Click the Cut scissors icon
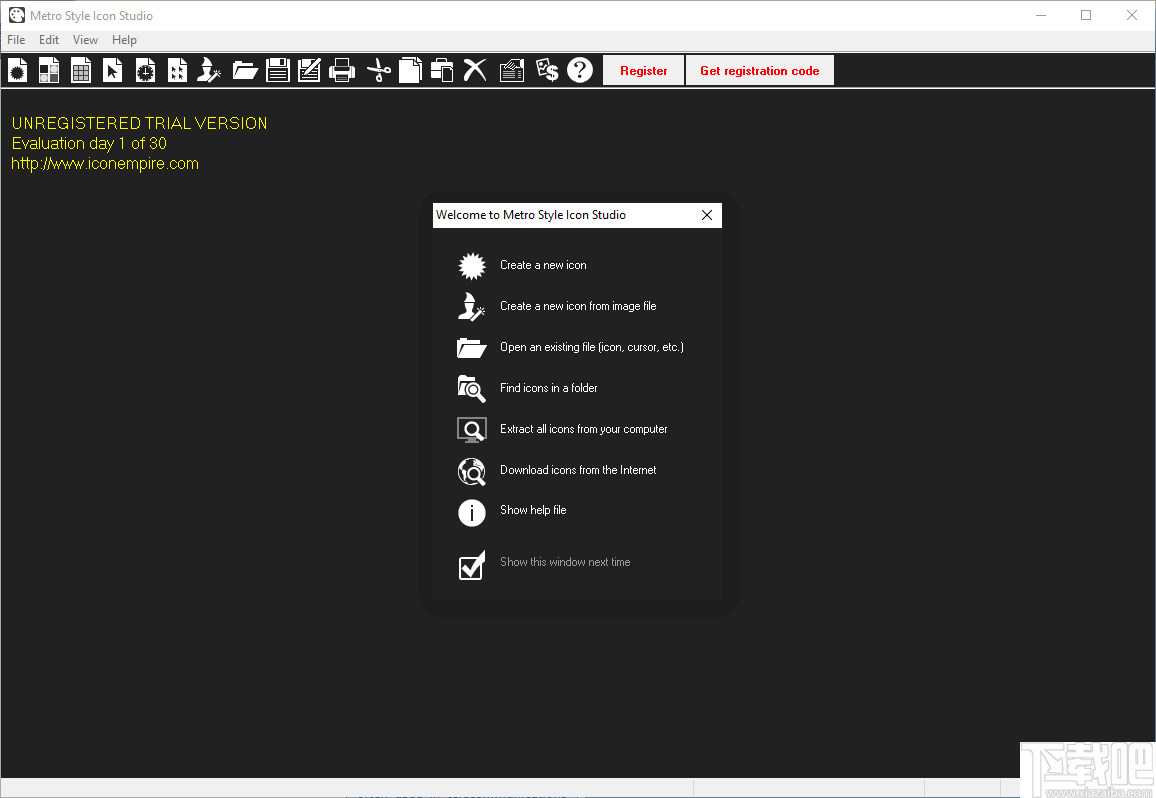Viewport: 1156px width, 798px height. click(379, 70)
